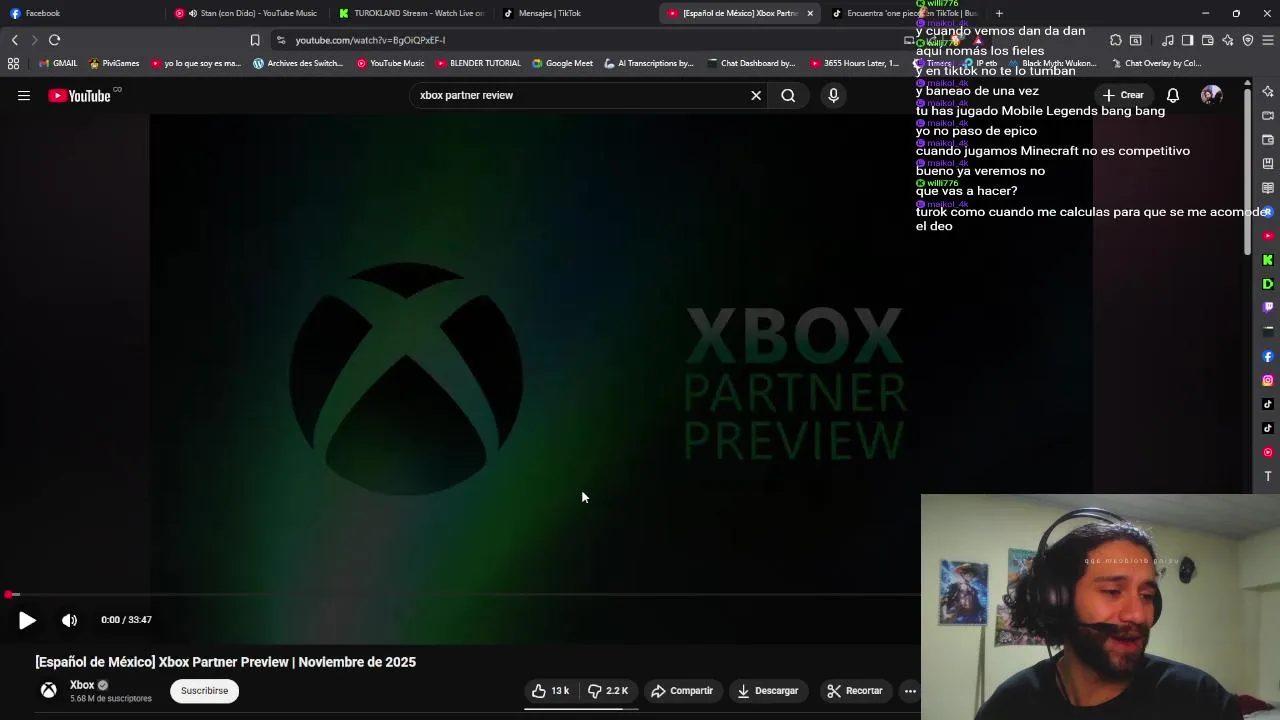Viewport: 1280px width, 720px height.
Task: Close the Xbox Partner Preview tab
Action: pyautogui.click(x=810, y=13)
